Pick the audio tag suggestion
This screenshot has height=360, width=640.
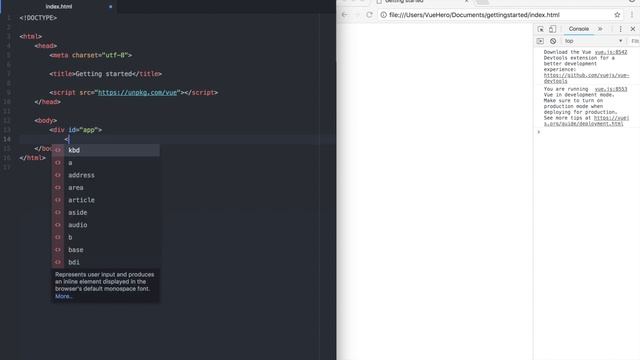105,225
